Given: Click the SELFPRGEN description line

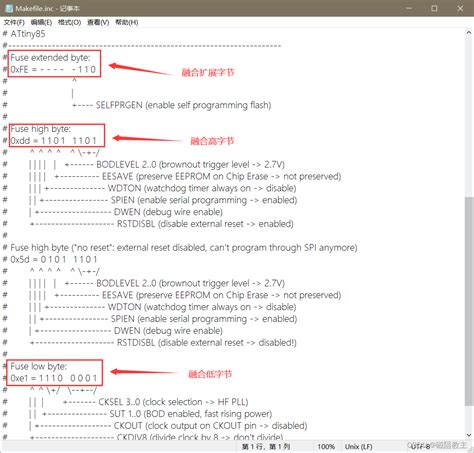Looking at the screenshot, I should click(x=172, y=105).
